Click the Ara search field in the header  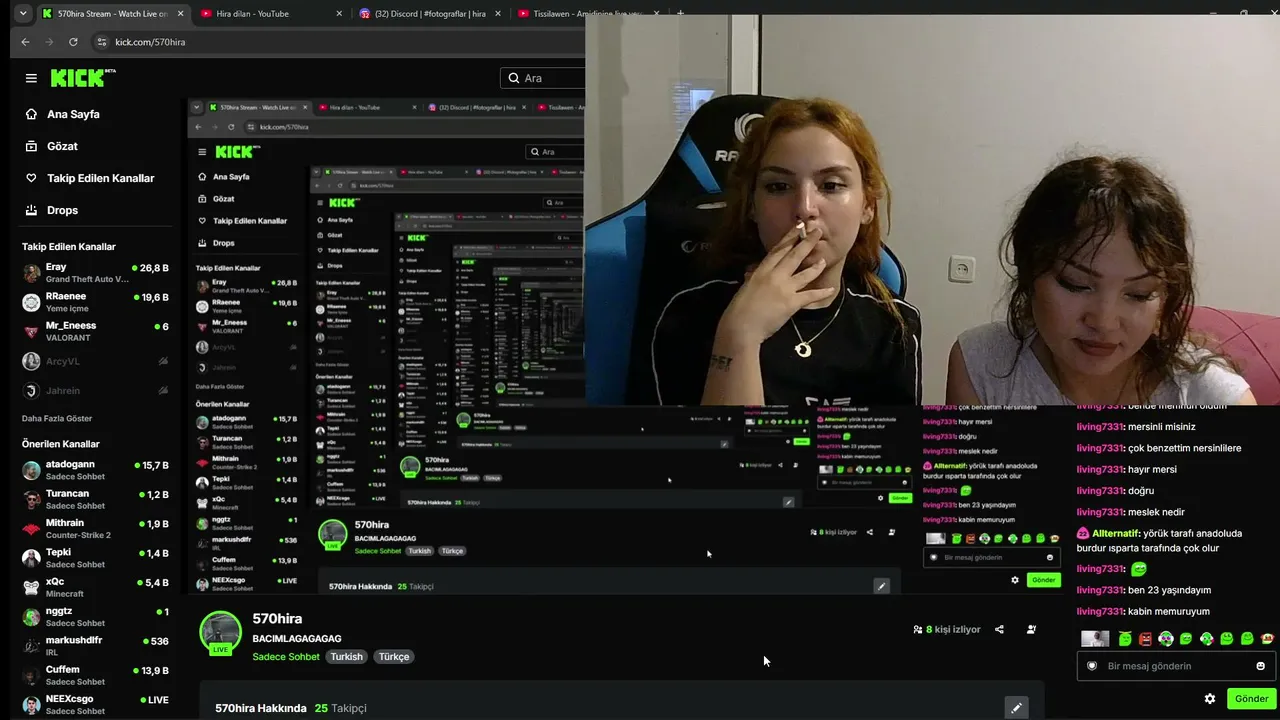click(543, 78)
